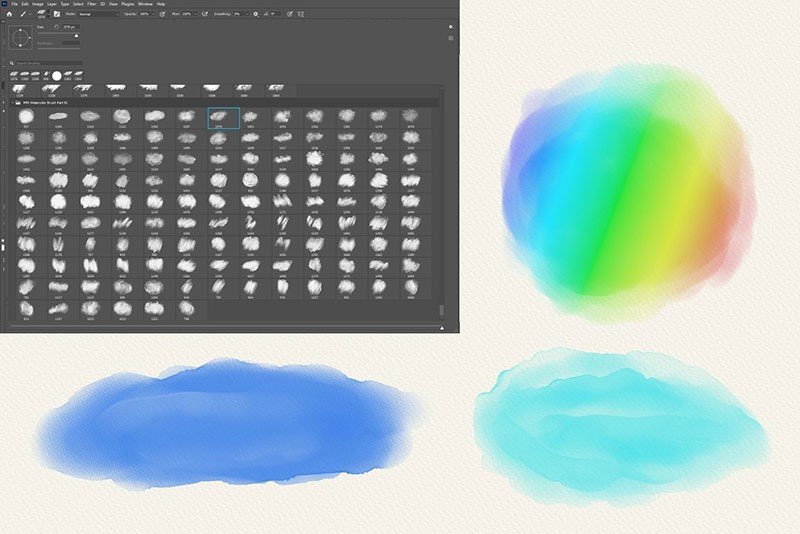
Task: Open the View menu
Action: pyautogui.click(x=113, y=4)
